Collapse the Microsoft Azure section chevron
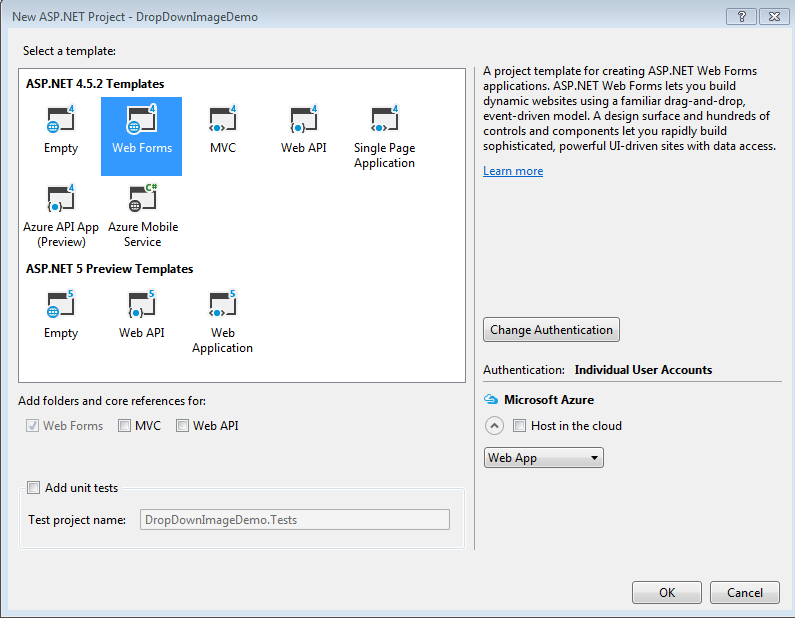 (x=494, y=425)
